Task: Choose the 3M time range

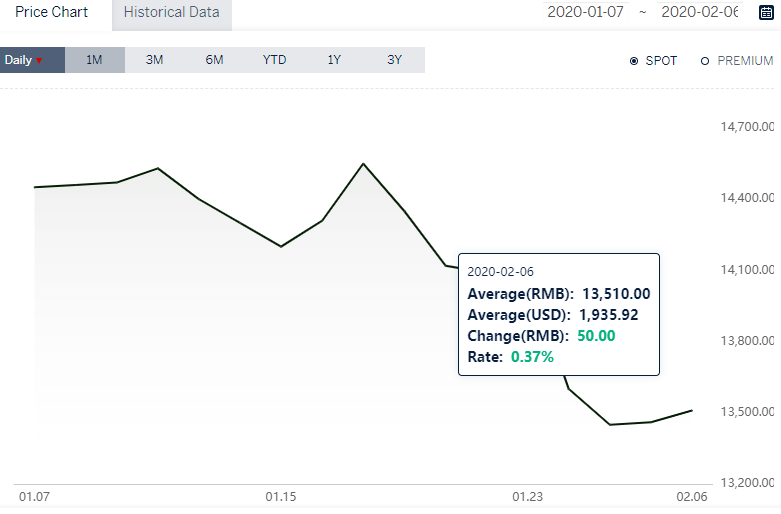Action: click(154, 60)
